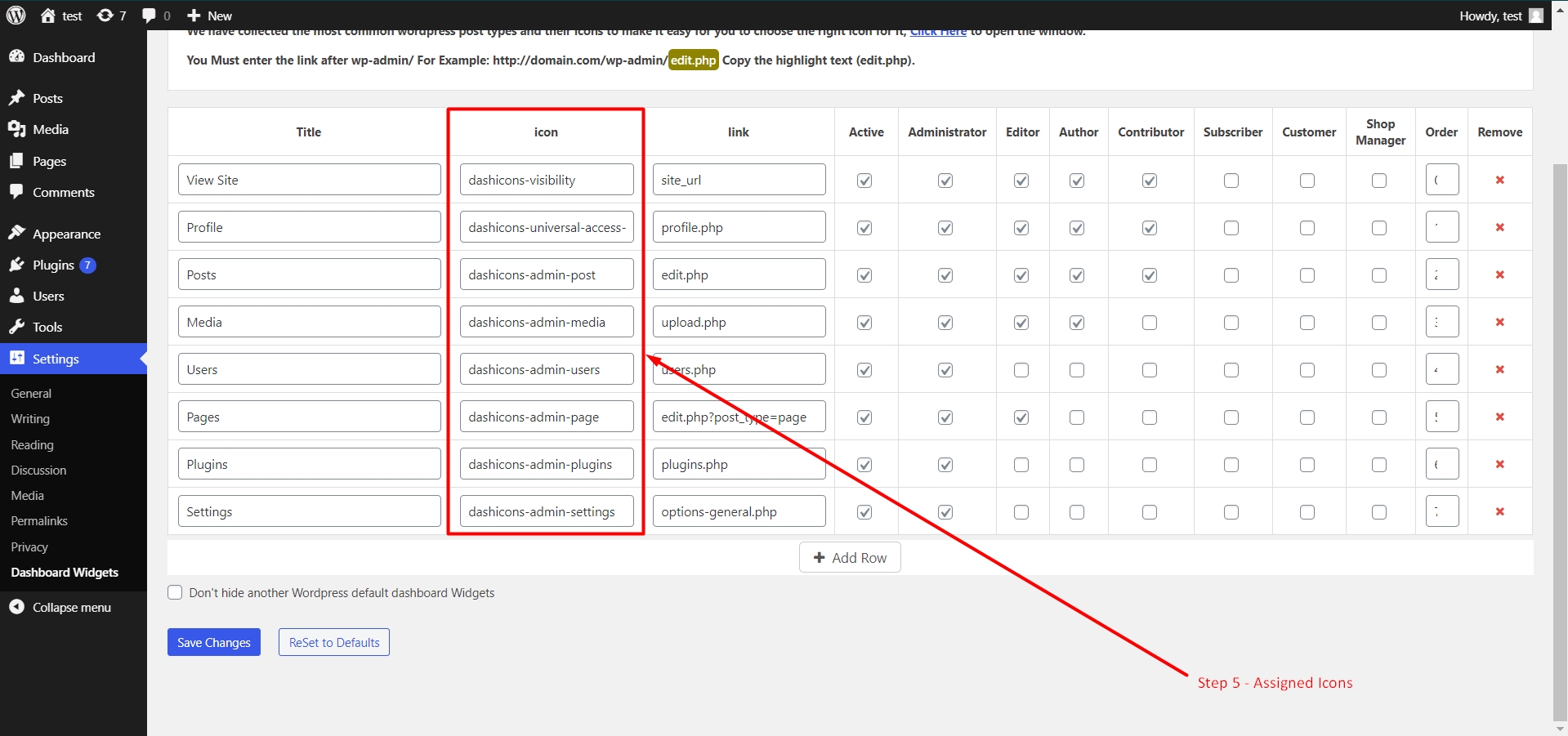This screenshot has width=1568, height=736.
Task: Click the Collapse menu arrow icon
Action: click(x=16, y=607)
